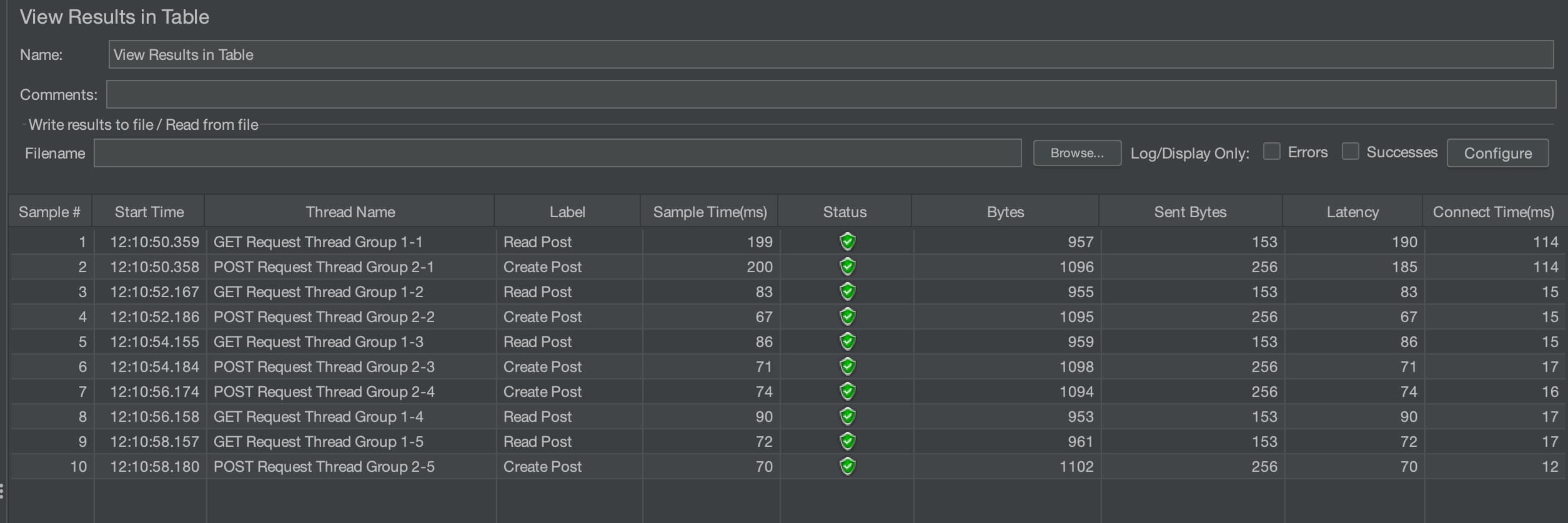
Task: Select row POST Request Thread Group 2-3
Action: pyautogui.click(x=788, y=366)
